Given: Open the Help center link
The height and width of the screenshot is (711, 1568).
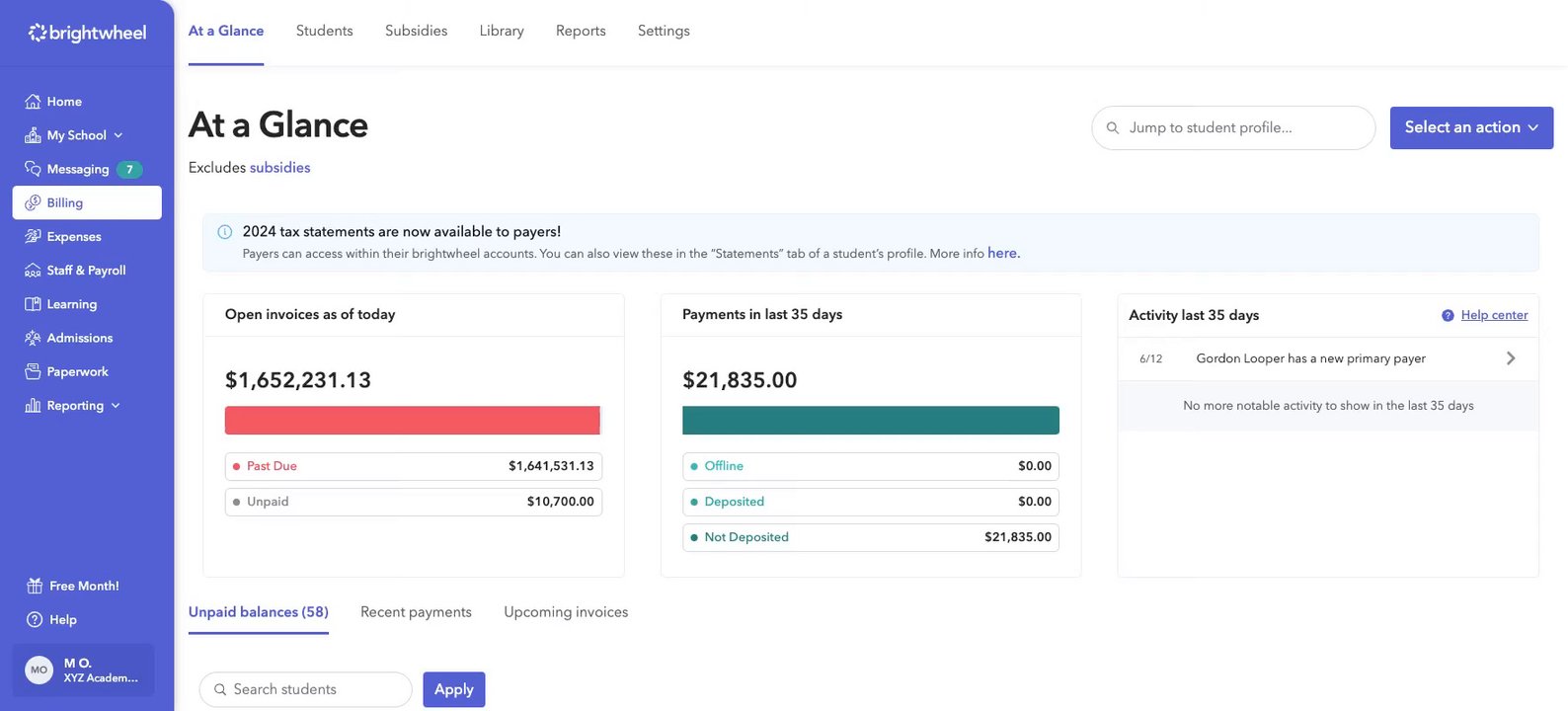Looking at the screenshot, I should tap(1494, 315).
